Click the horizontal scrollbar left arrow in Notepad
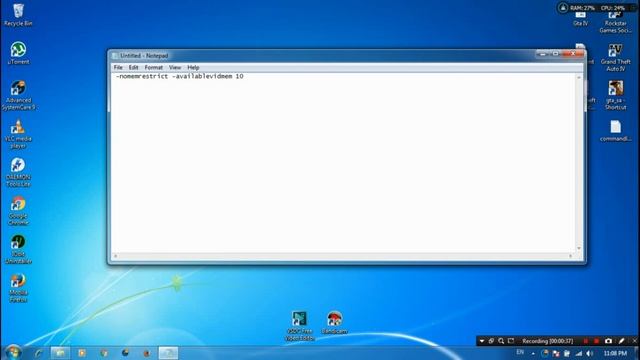 coord(116,256)
